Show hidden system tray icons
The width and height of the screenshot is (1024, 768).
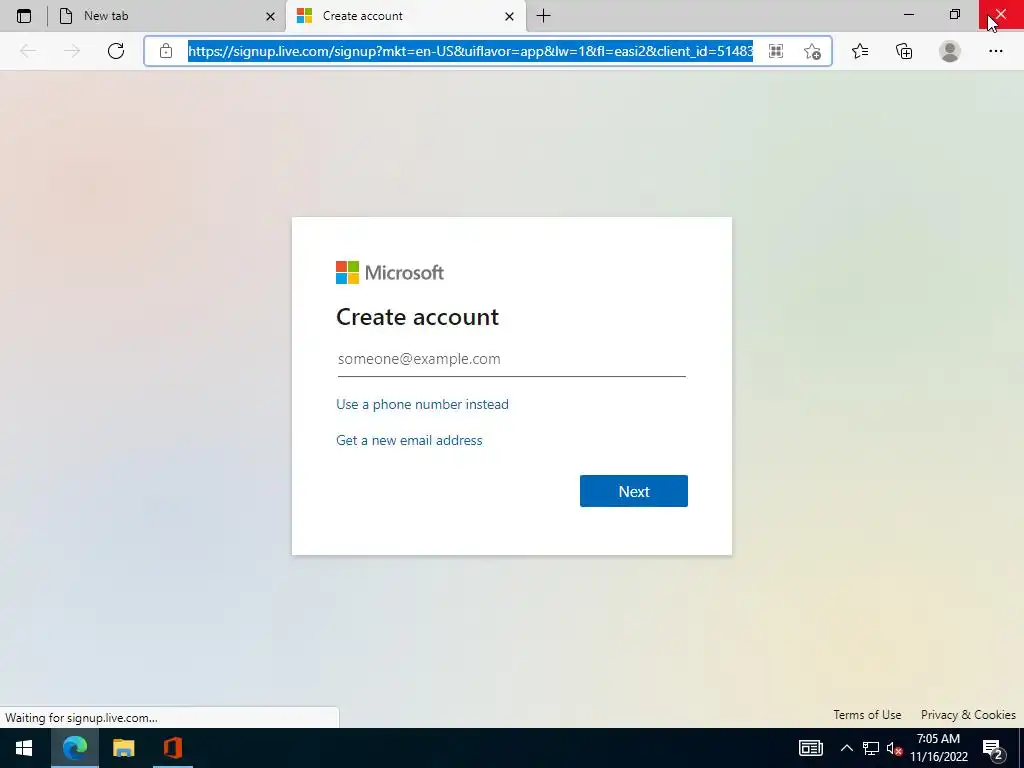846,748
